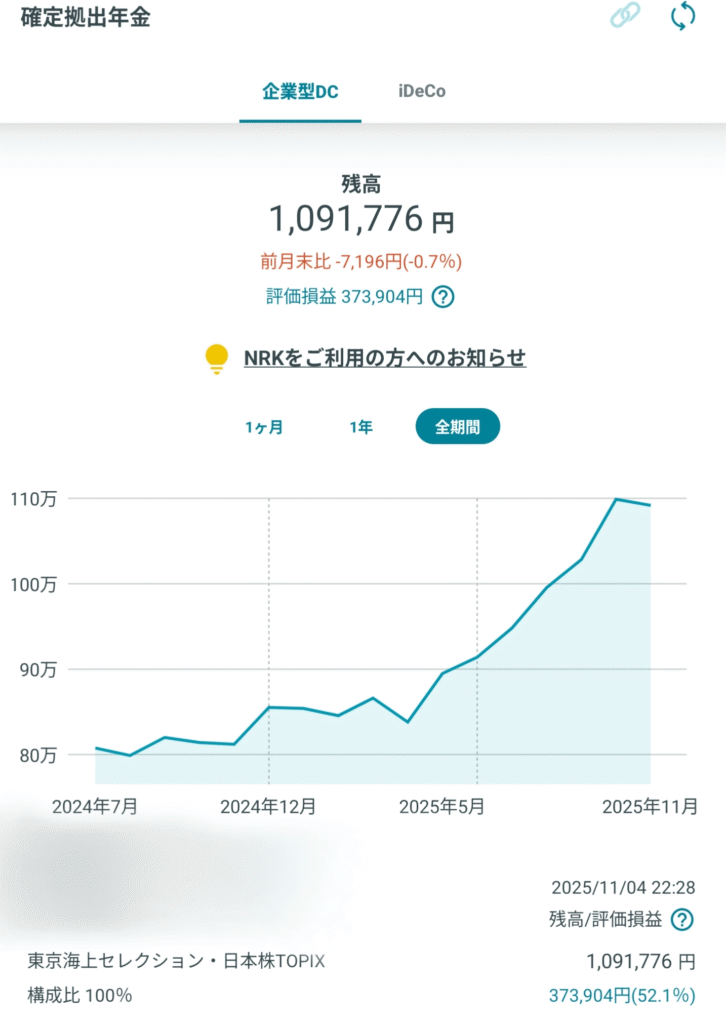726x1024 pixels.
Task: Open help icon beside 評価損益 373,904円 under balance
Action: [443, 297]
